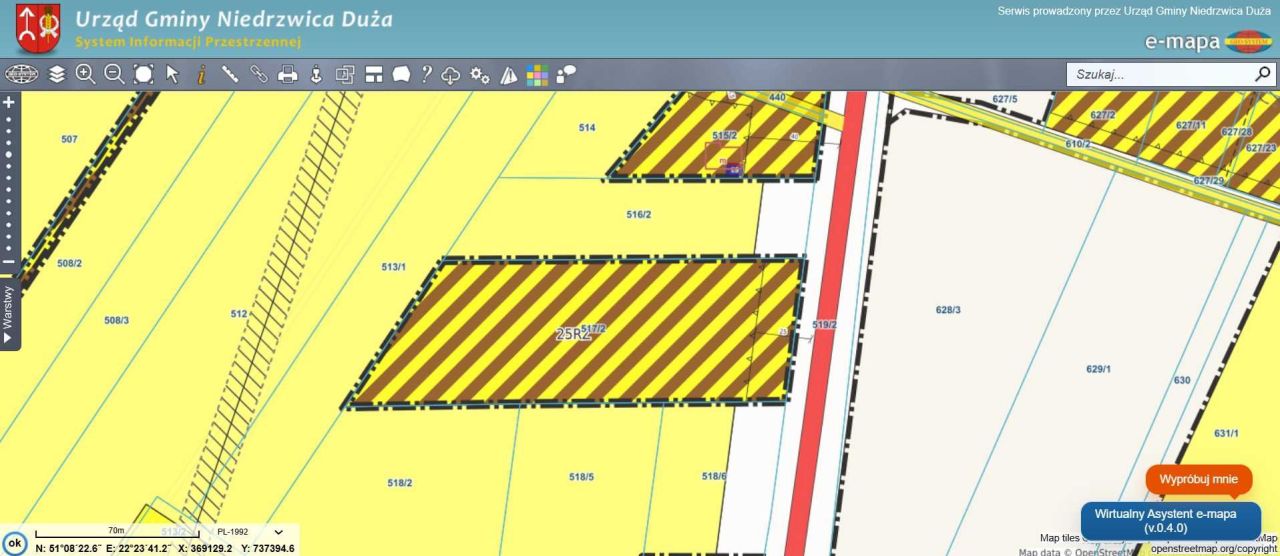The width and height of the screenshot is (1280, 556).
Task: Click parcel label 514
Action: click(x=587, y=128)
